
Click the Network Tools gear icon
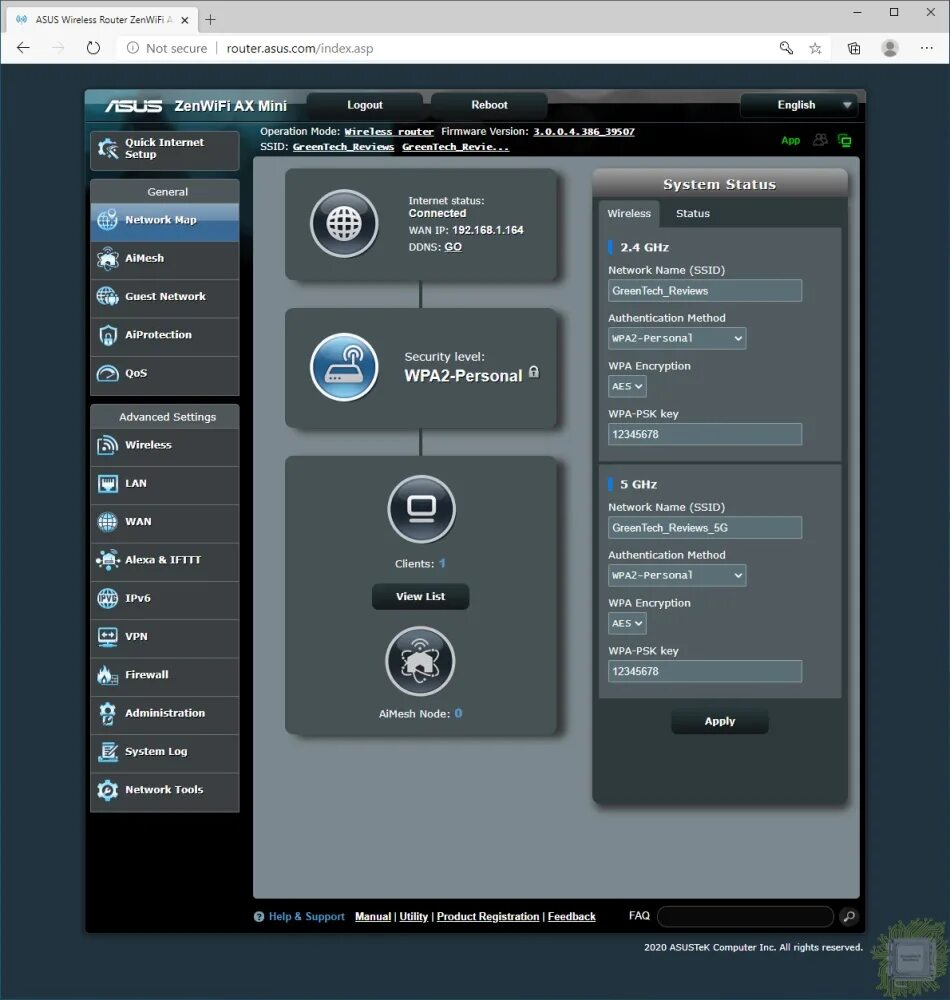pyautogui.click(x=107, y=790)
